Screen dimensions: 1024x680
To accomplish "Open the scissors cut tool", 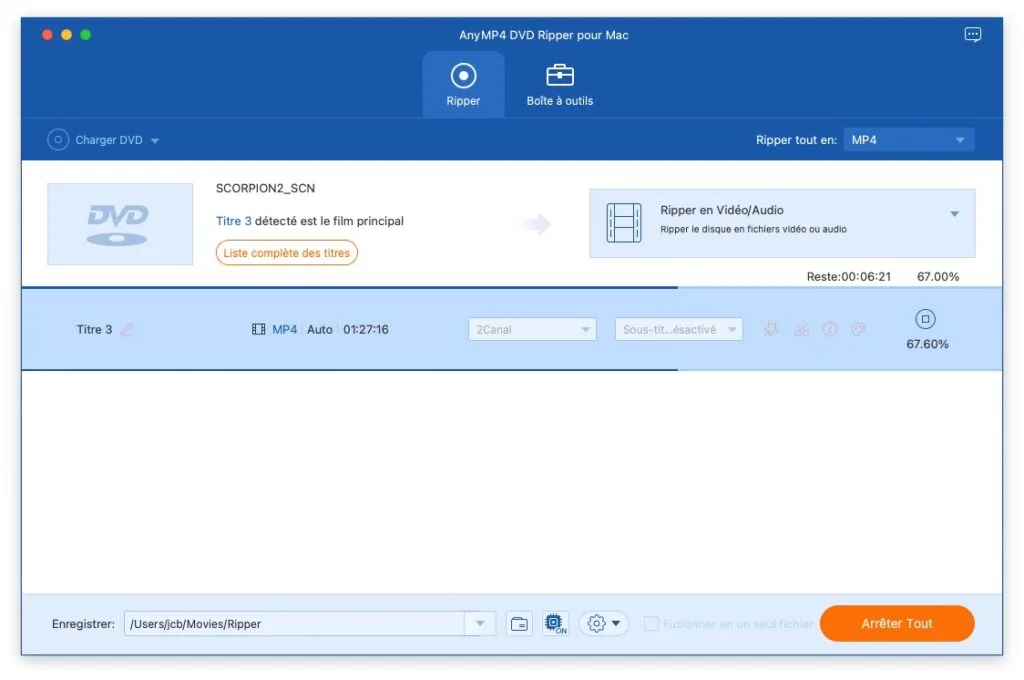I will (x=801, y=330).
